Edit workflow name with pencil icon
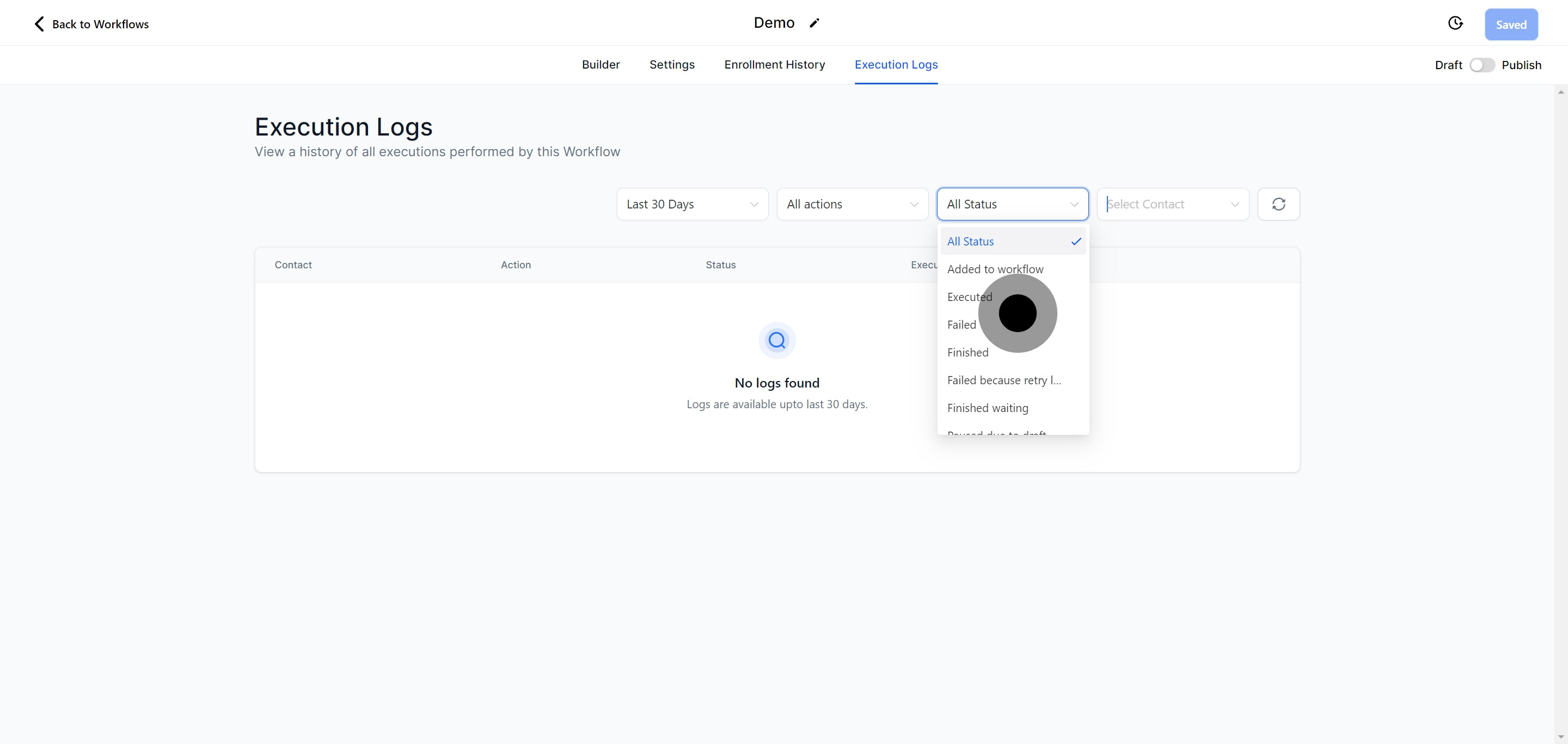Image resolution: width=1568 pixels, height=744 pixels. point(814,23)
